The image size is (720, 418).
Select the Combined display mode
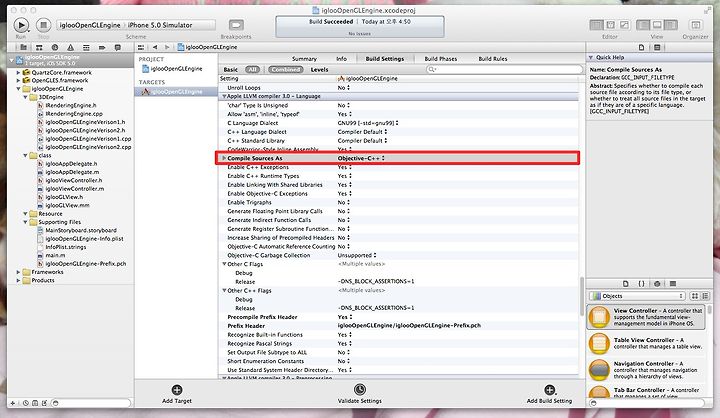(x=286, y=69)
